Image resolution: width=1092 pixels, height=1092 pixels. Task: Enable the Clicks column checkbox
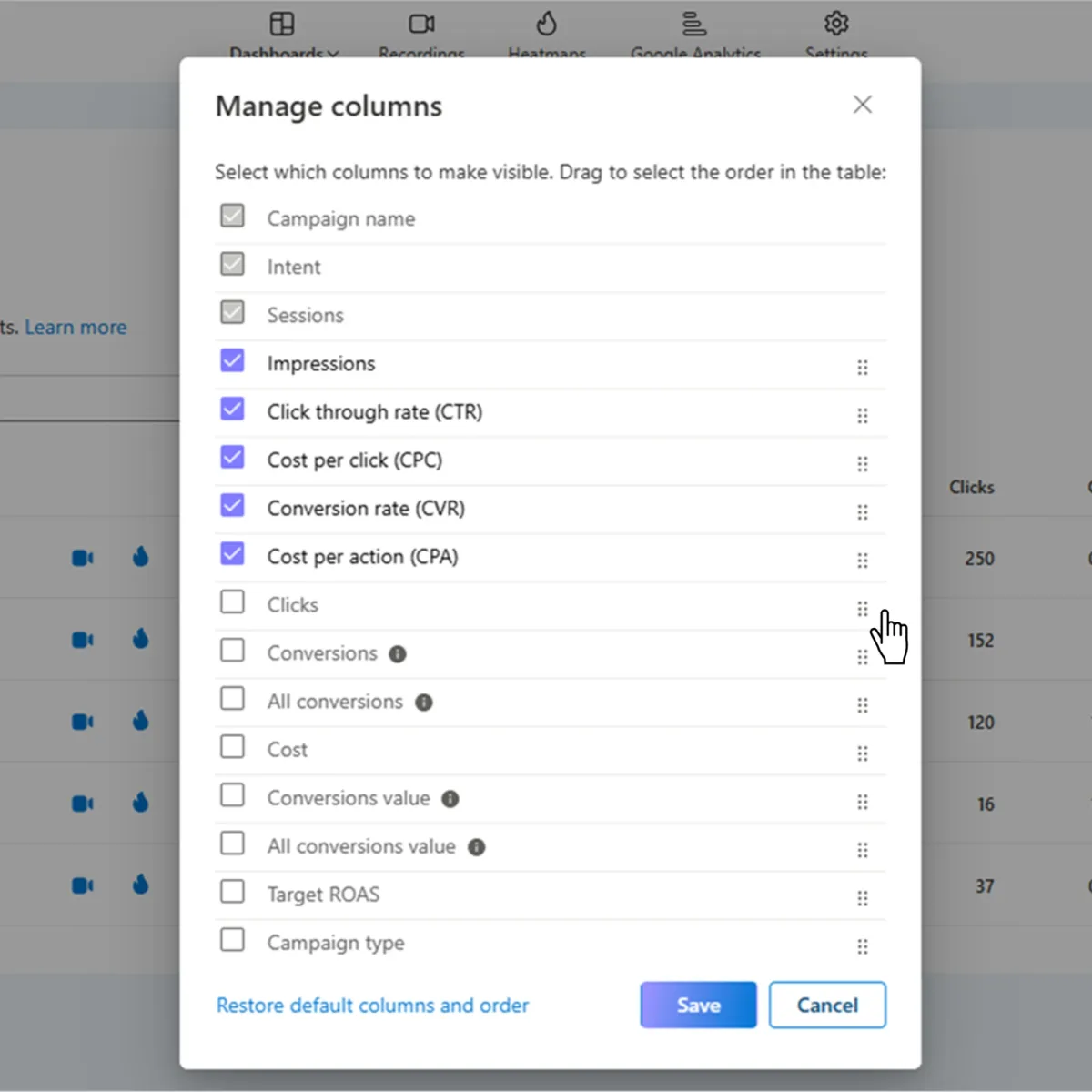[233, 602]
